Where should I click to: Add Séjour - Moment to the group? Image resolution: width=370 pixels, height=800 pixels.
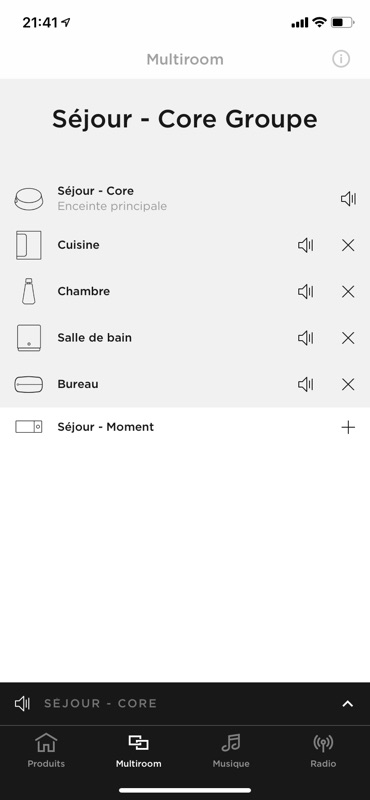[x=348, y=427]
